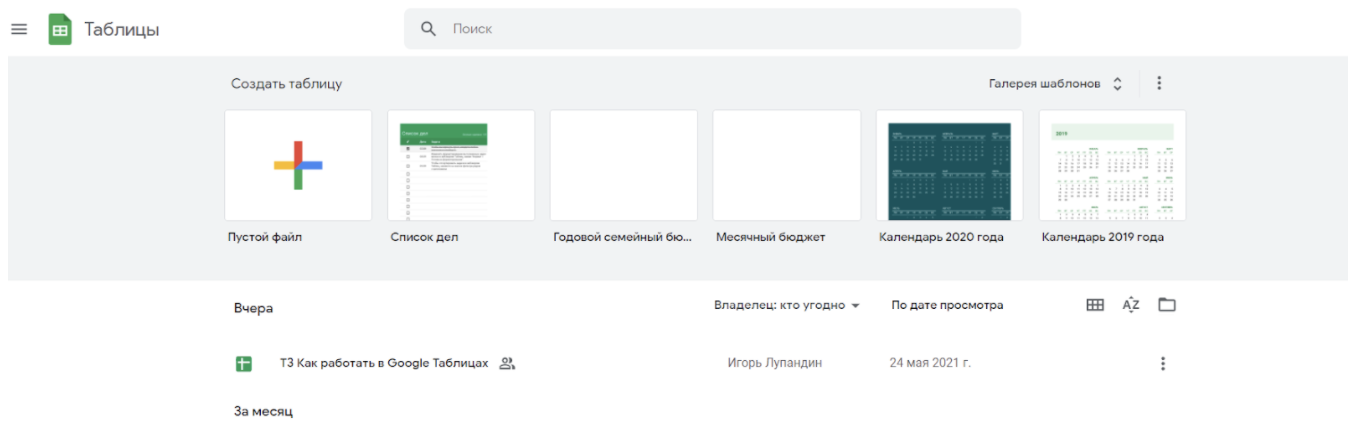1350x432 pixels.
Task: Open the Список дел template thumbnail
Action: point(461,165)
